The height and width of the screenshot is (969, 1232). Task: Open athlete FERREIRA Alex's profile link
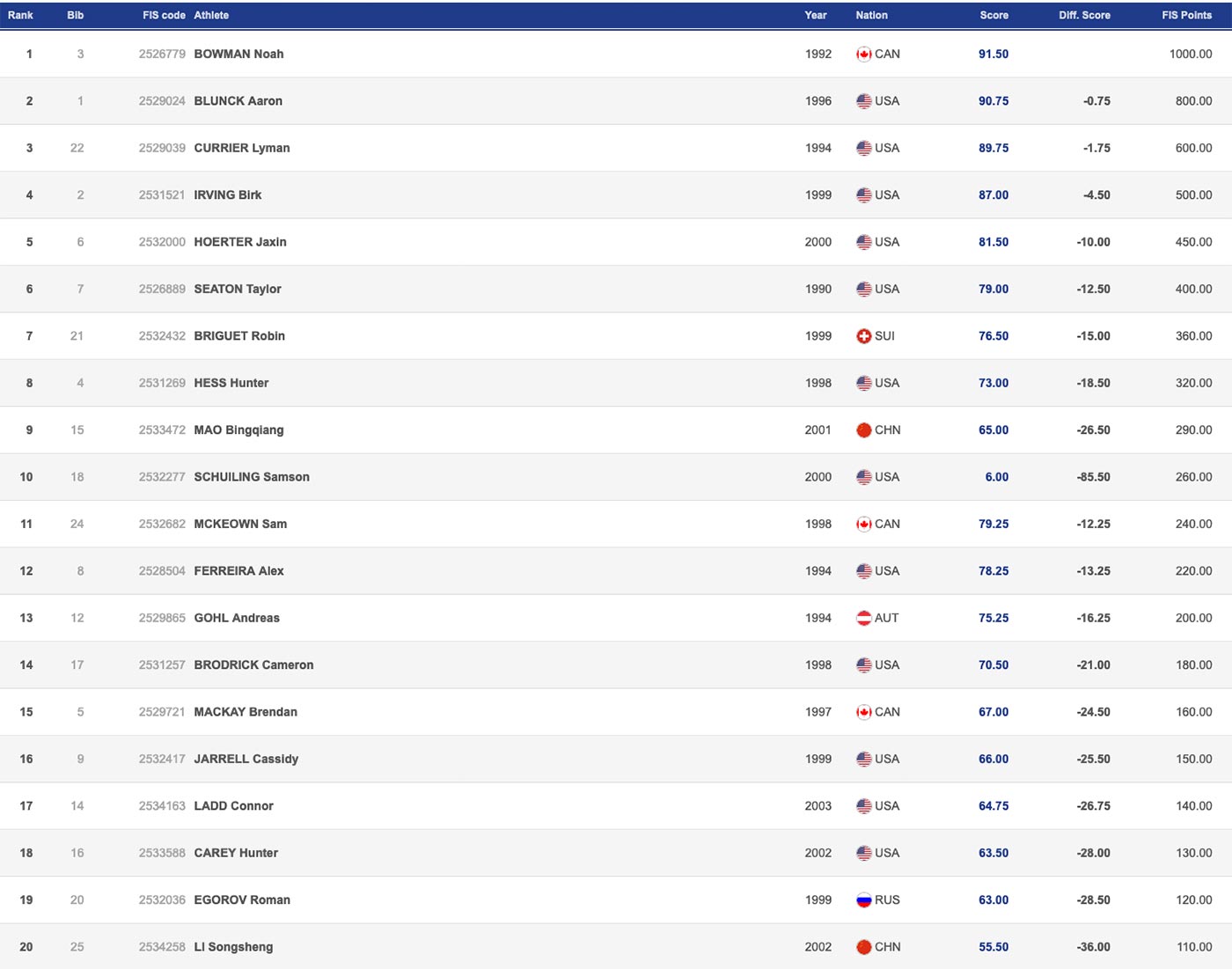238,571
